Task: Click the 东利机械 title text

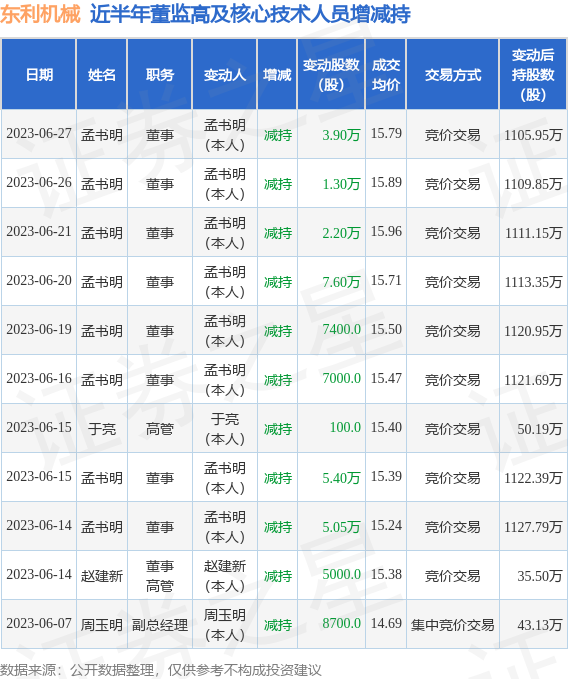Action: pos(40,14)
